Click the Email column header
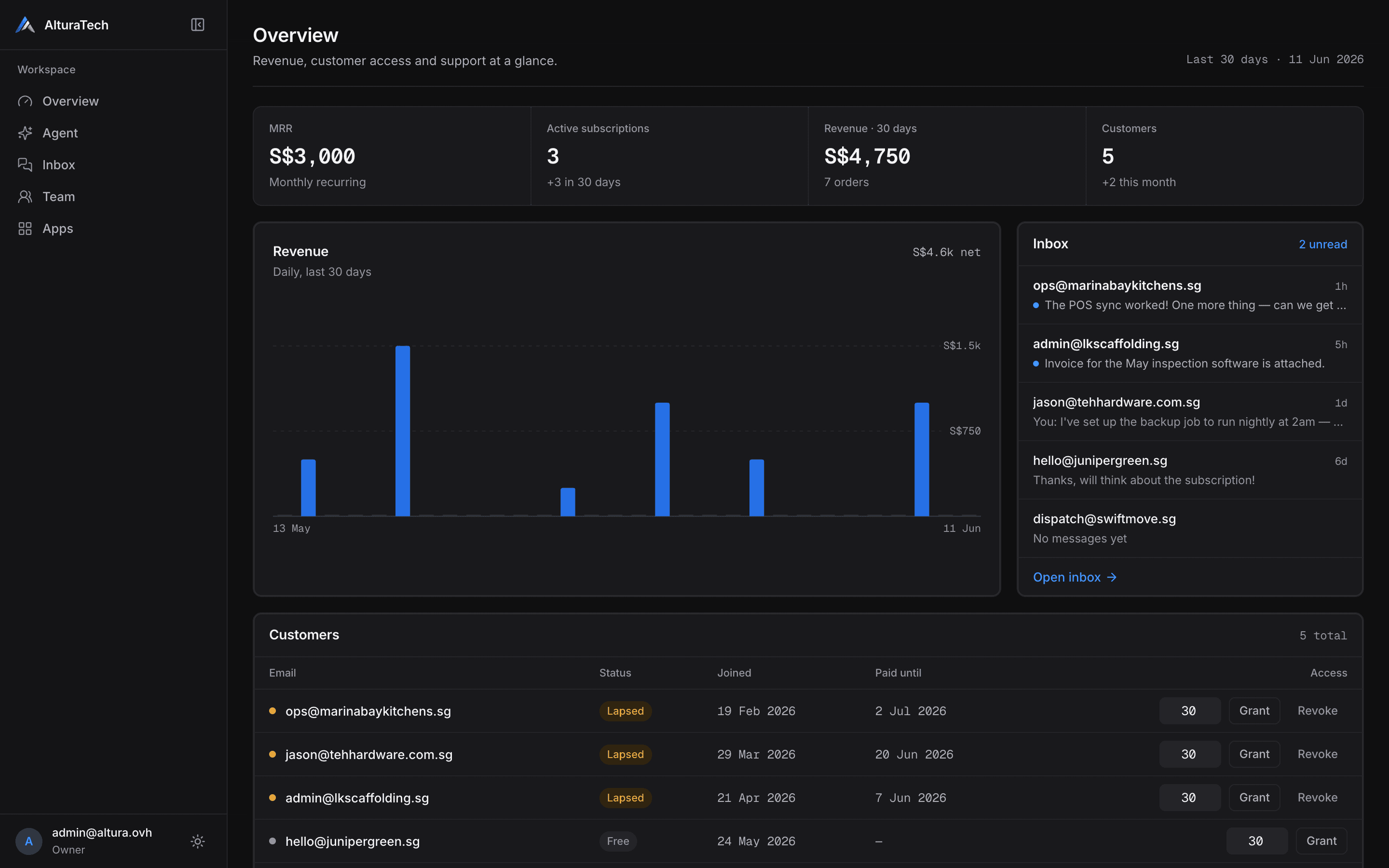 point(283,673)
